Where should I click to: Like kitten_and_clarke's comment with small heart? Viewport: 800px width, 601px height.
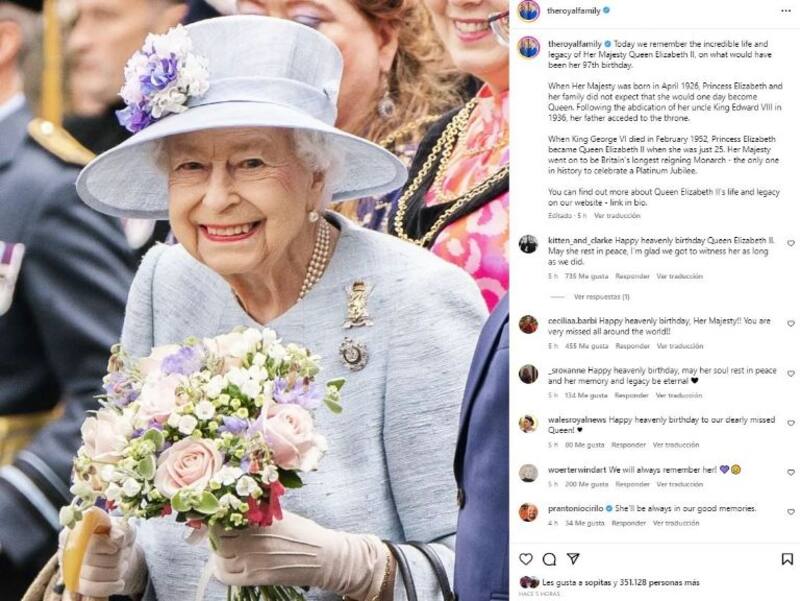coord(791,243)
